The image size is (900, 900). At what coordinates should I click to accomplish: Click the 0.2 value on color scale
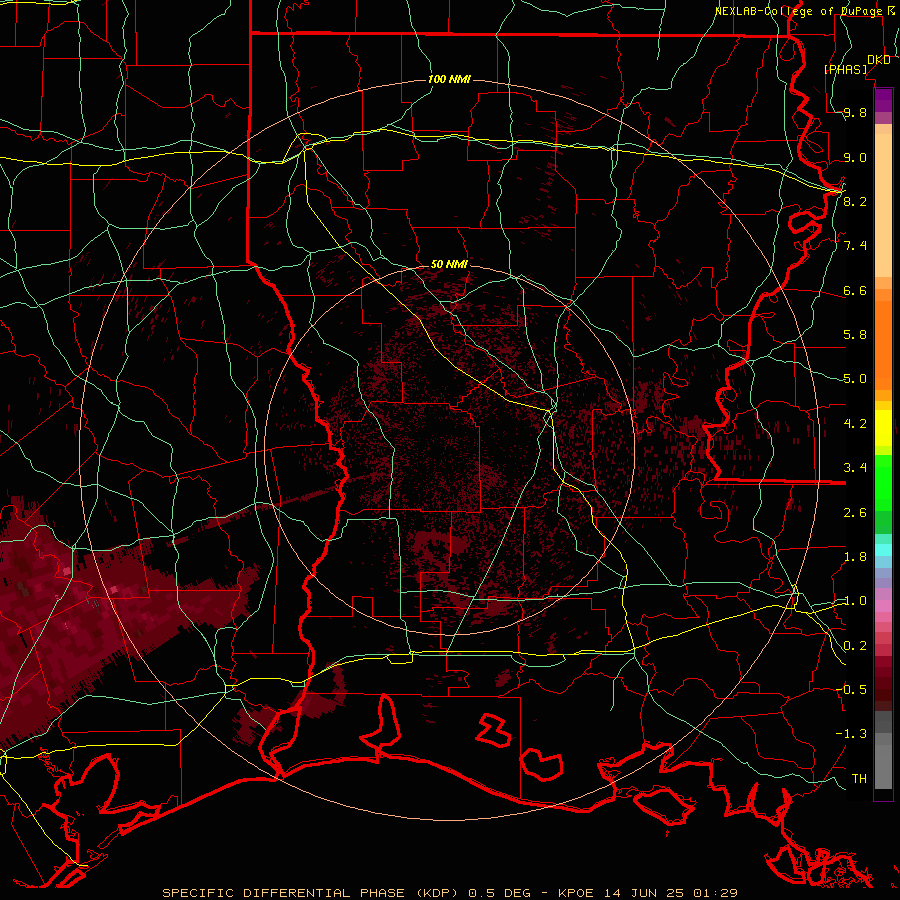855,646
